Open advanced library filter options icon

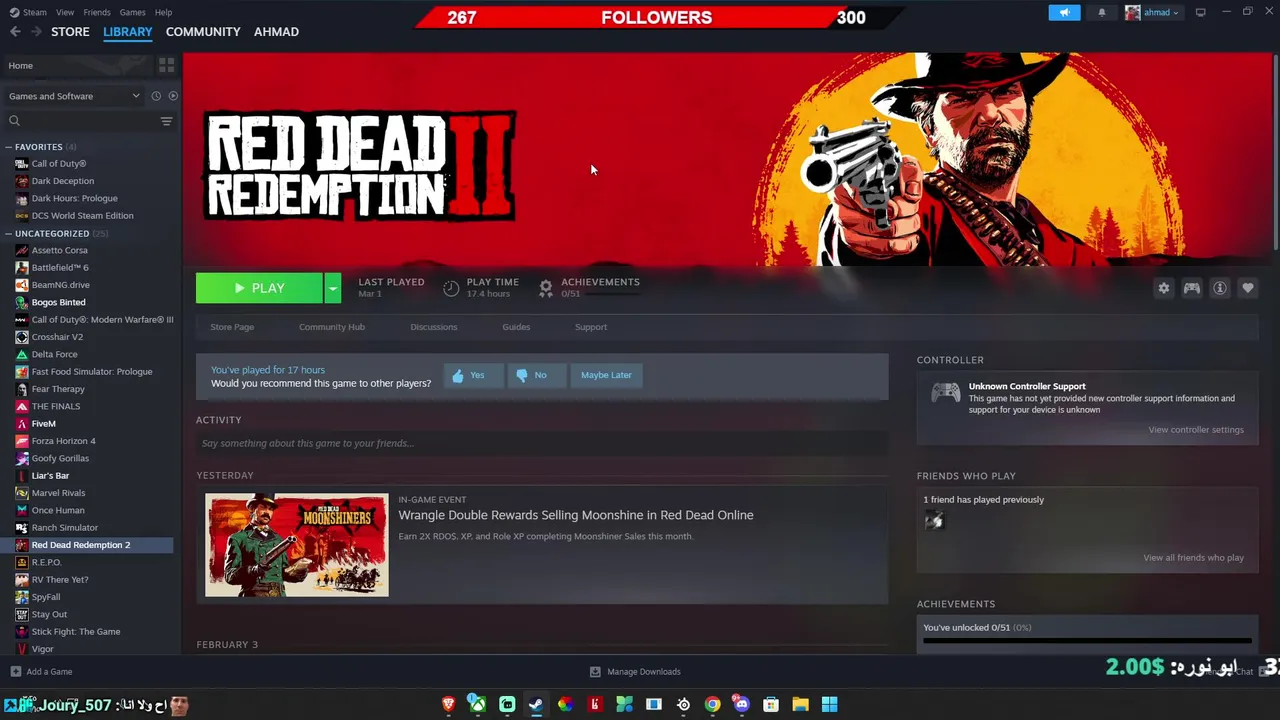coord(166,121)
